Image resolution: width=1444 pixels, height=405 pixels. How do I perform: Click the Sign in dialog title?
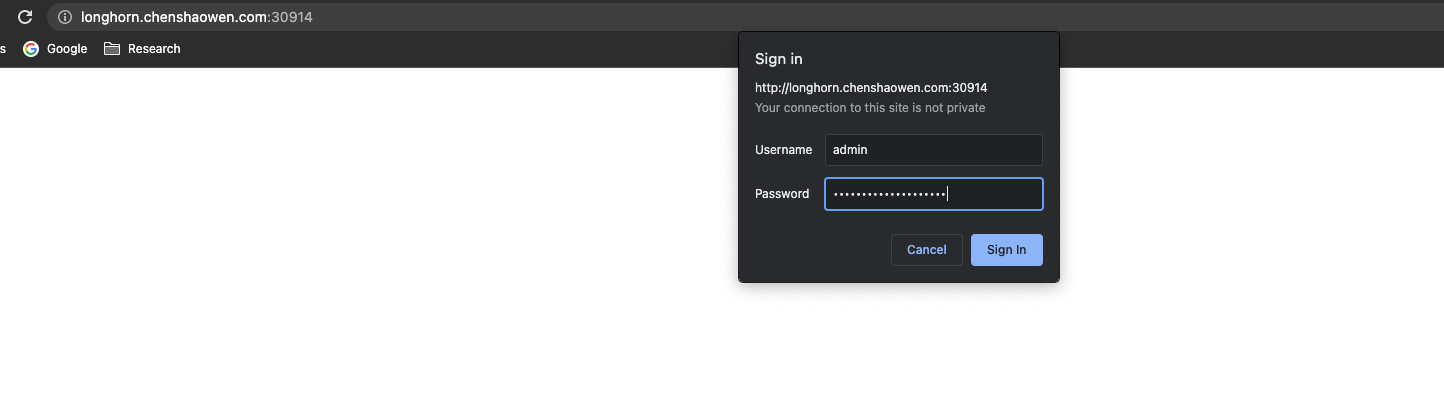pos(778,59)
